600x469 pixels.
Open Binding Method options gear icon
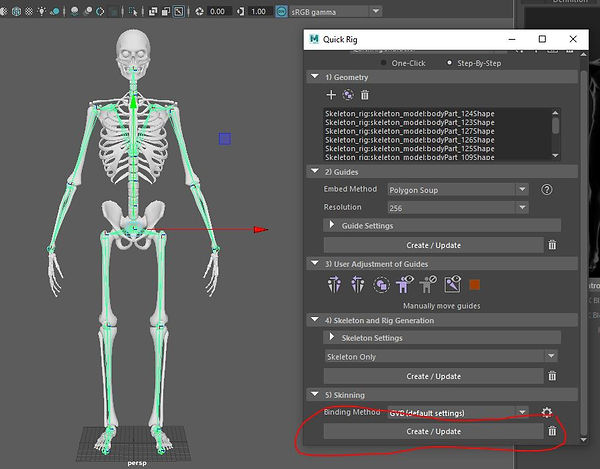546,412
